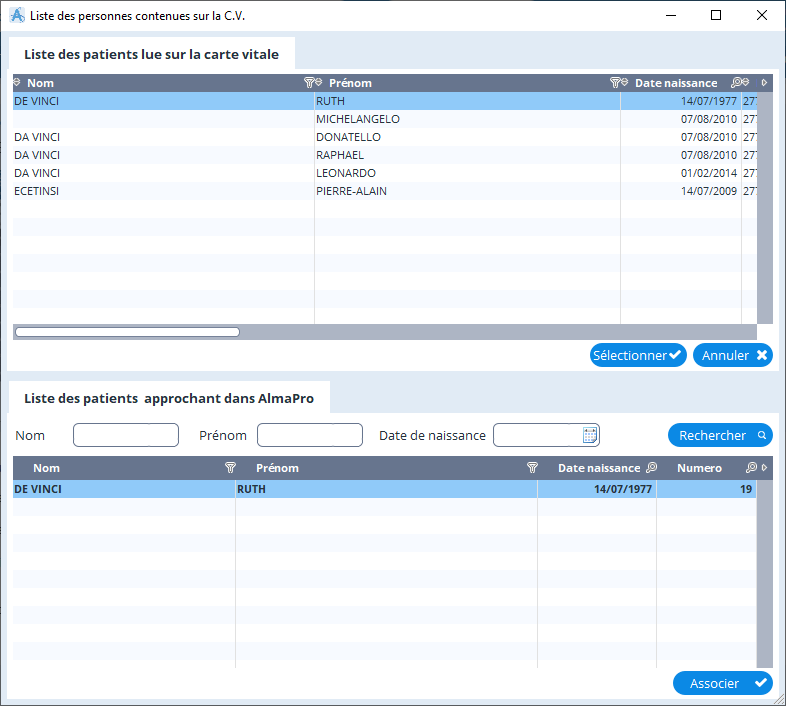Screen dimensions: 786x706
Task: Open the calendar picker for Date de naissance
Action: click(x=590, y=435)
